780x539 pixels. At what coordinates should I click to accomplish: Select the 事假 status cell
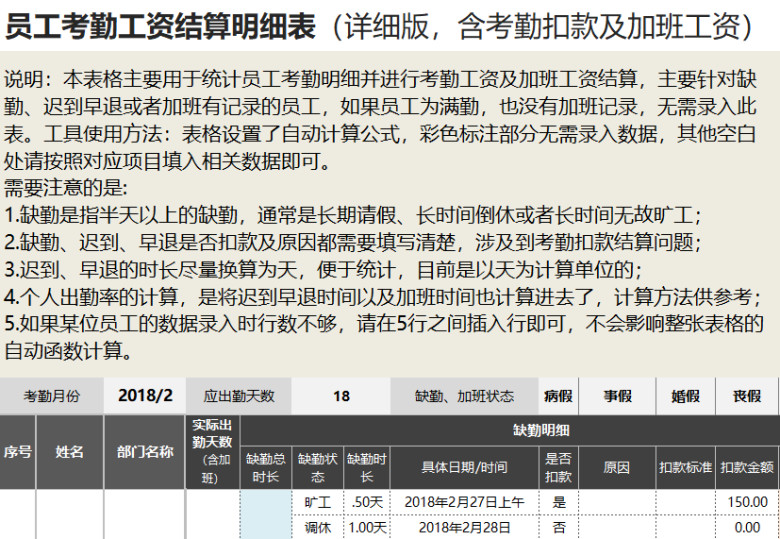[617, 396]
